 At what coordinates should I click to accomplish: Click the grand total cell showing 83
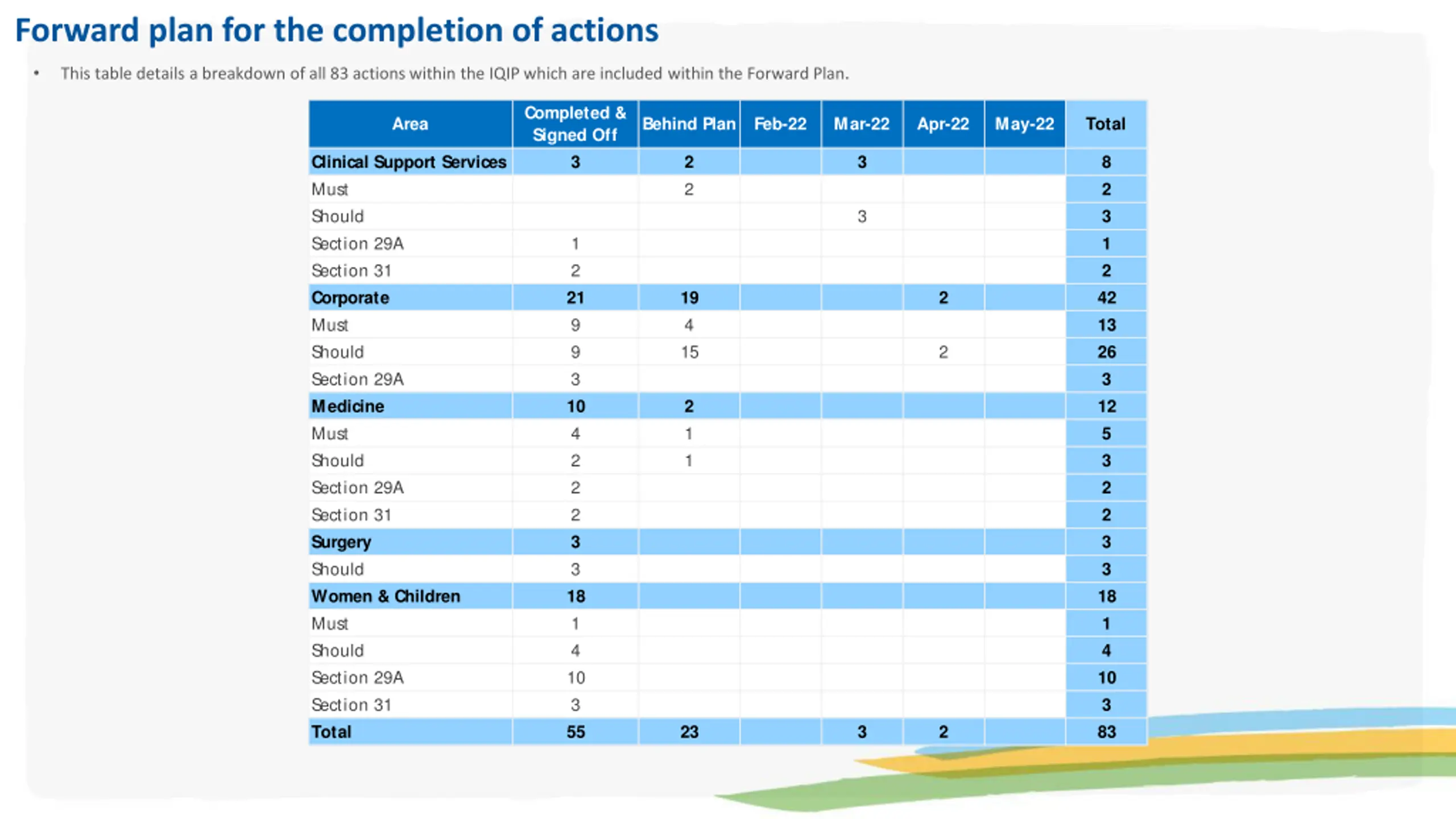(x=1106, y=732)
